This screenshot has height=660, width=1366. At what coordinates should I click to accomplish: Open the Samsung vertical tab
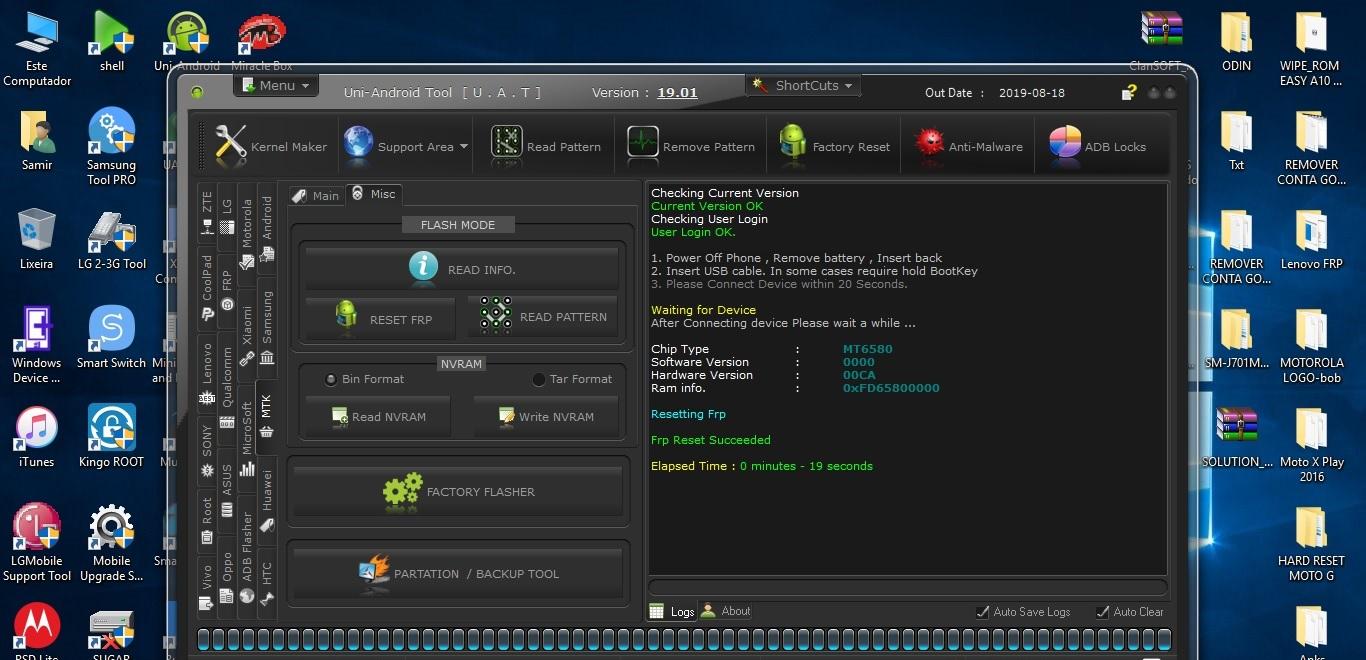pos(267,327)
